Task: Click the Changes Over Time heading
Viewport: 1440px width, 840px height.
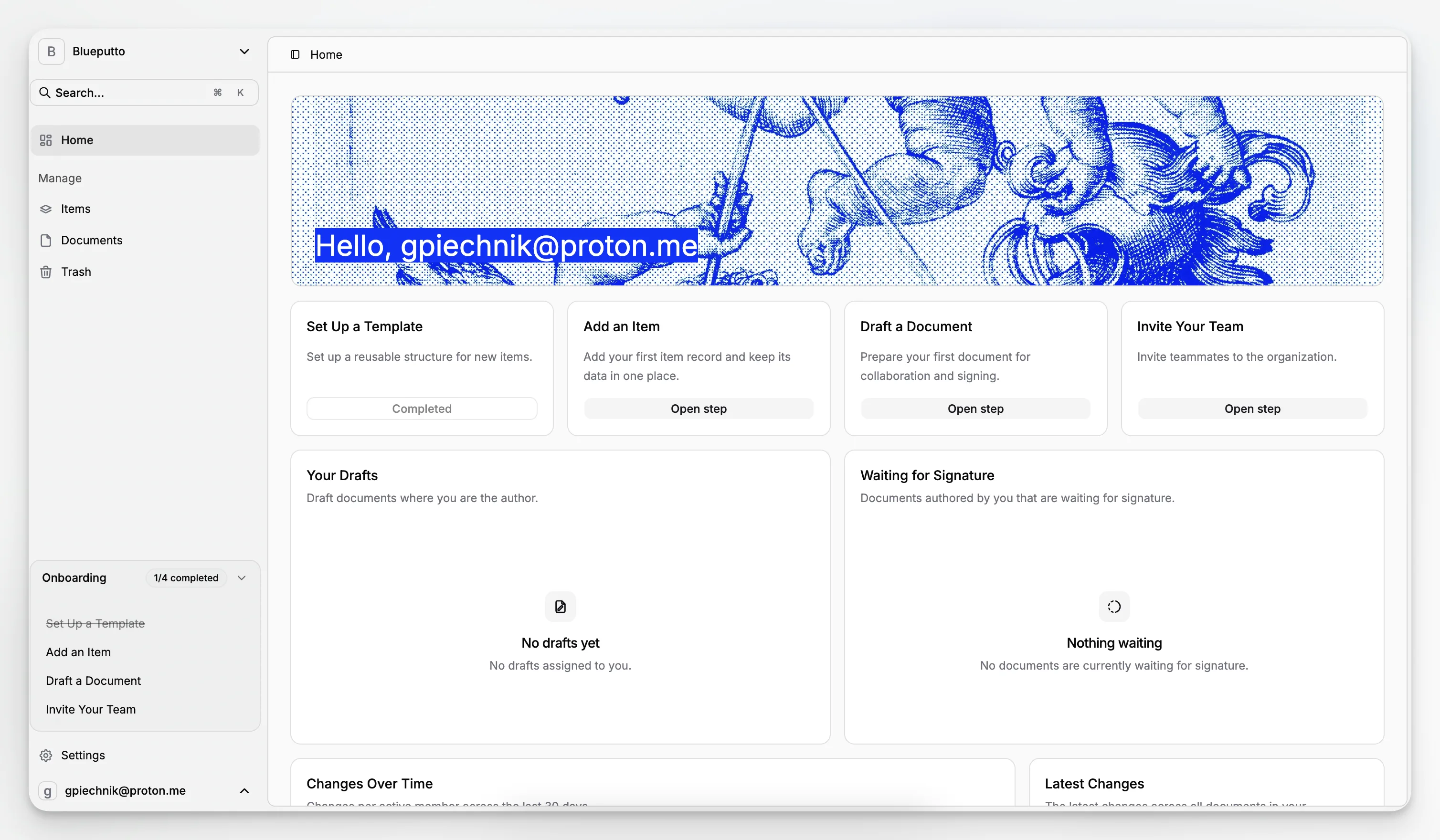Action: pos(369,784)
